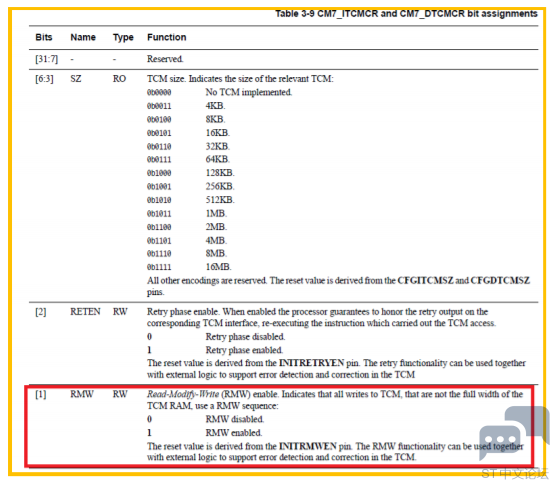Click the '0b1001' encoding value
Viewport: 558px width, 489px height.
pos(159,187)
